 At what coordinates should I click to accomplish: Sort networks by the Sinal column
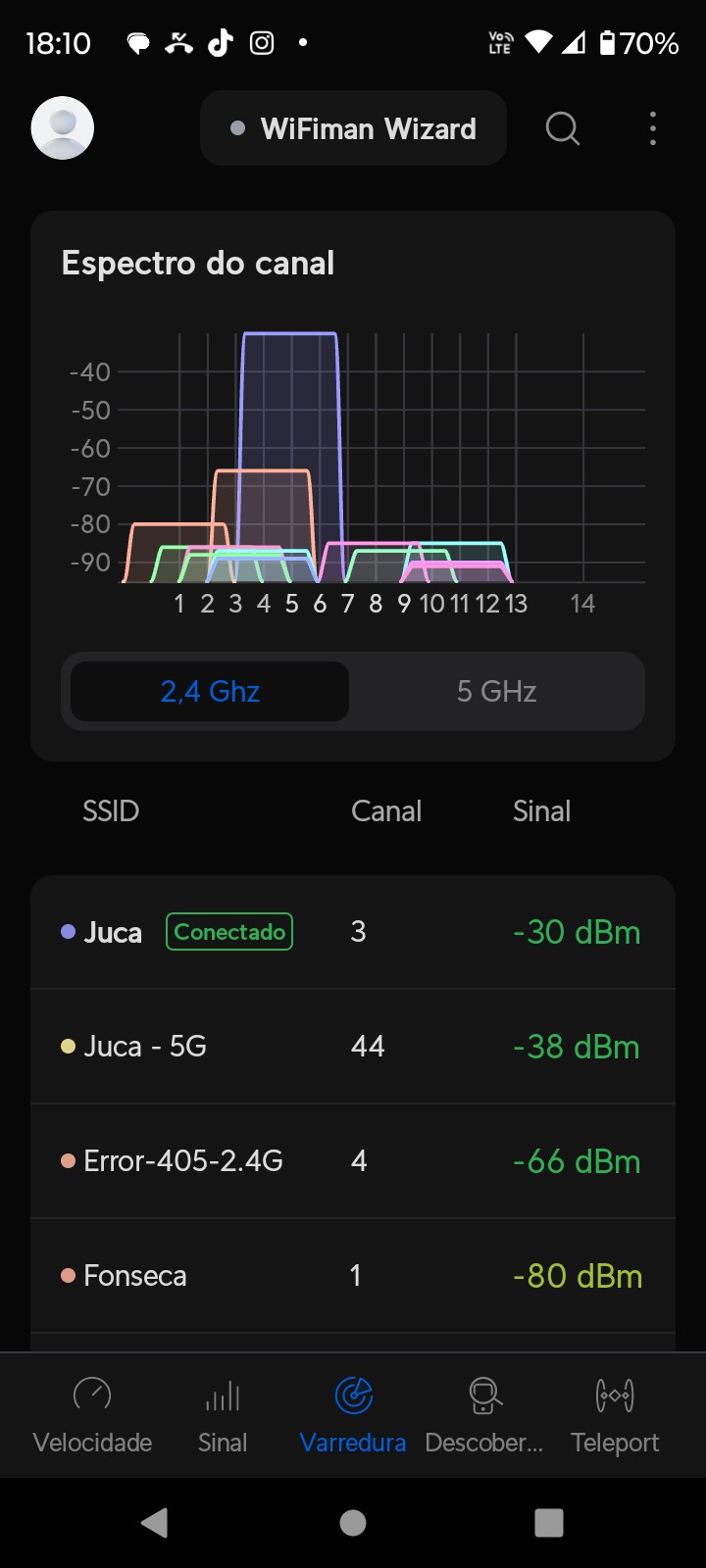[x=541, y=811]
